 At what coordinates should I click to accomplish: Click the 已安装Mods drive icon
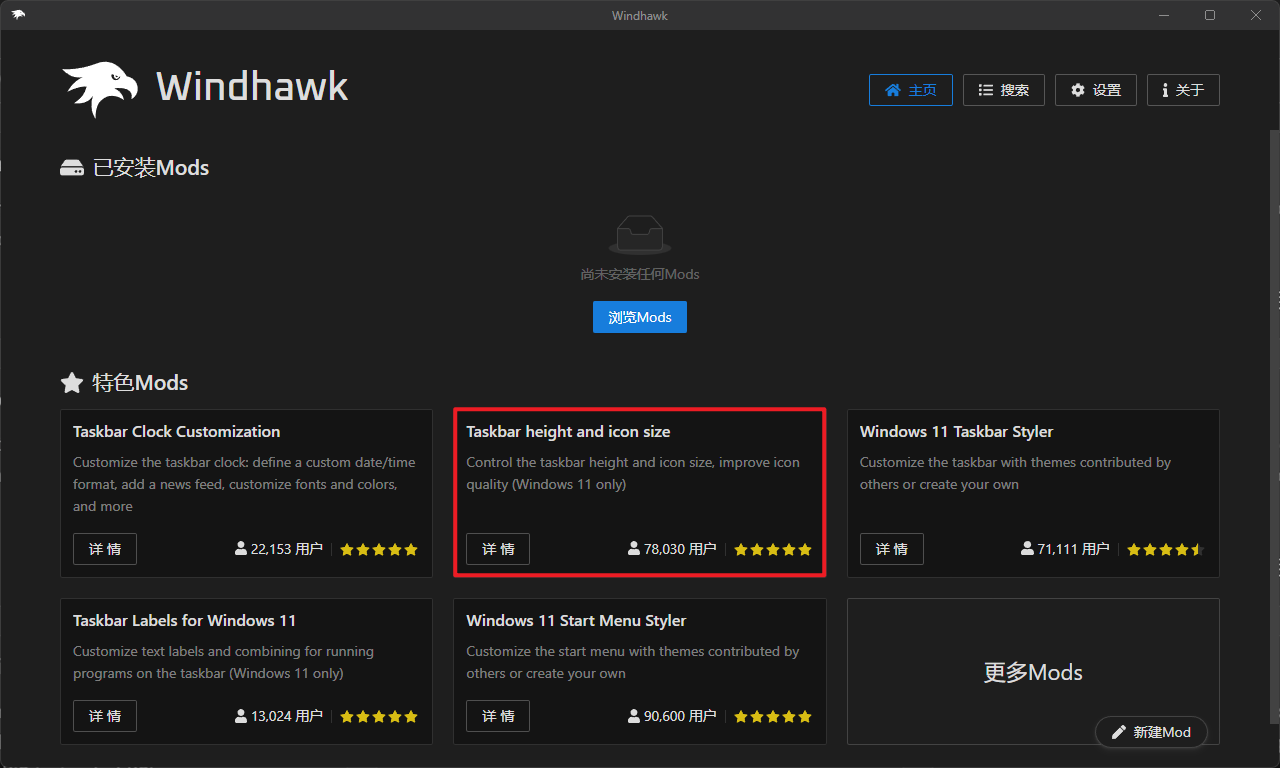(72, 168)
